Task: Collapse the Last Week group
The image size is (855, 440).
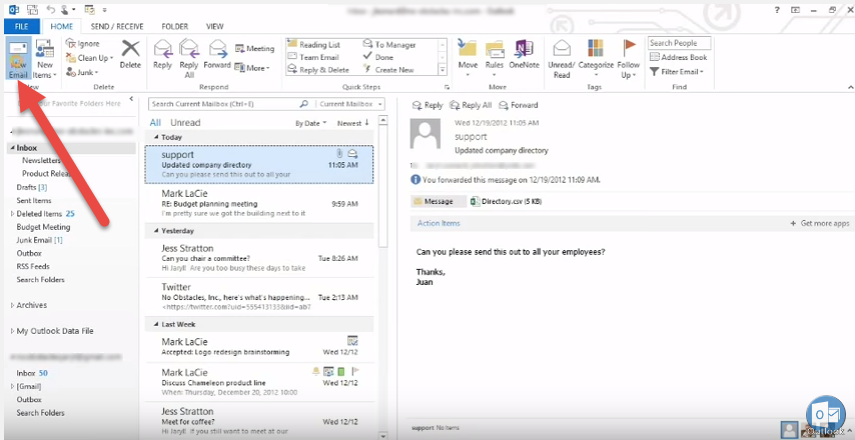Action: 157,324
